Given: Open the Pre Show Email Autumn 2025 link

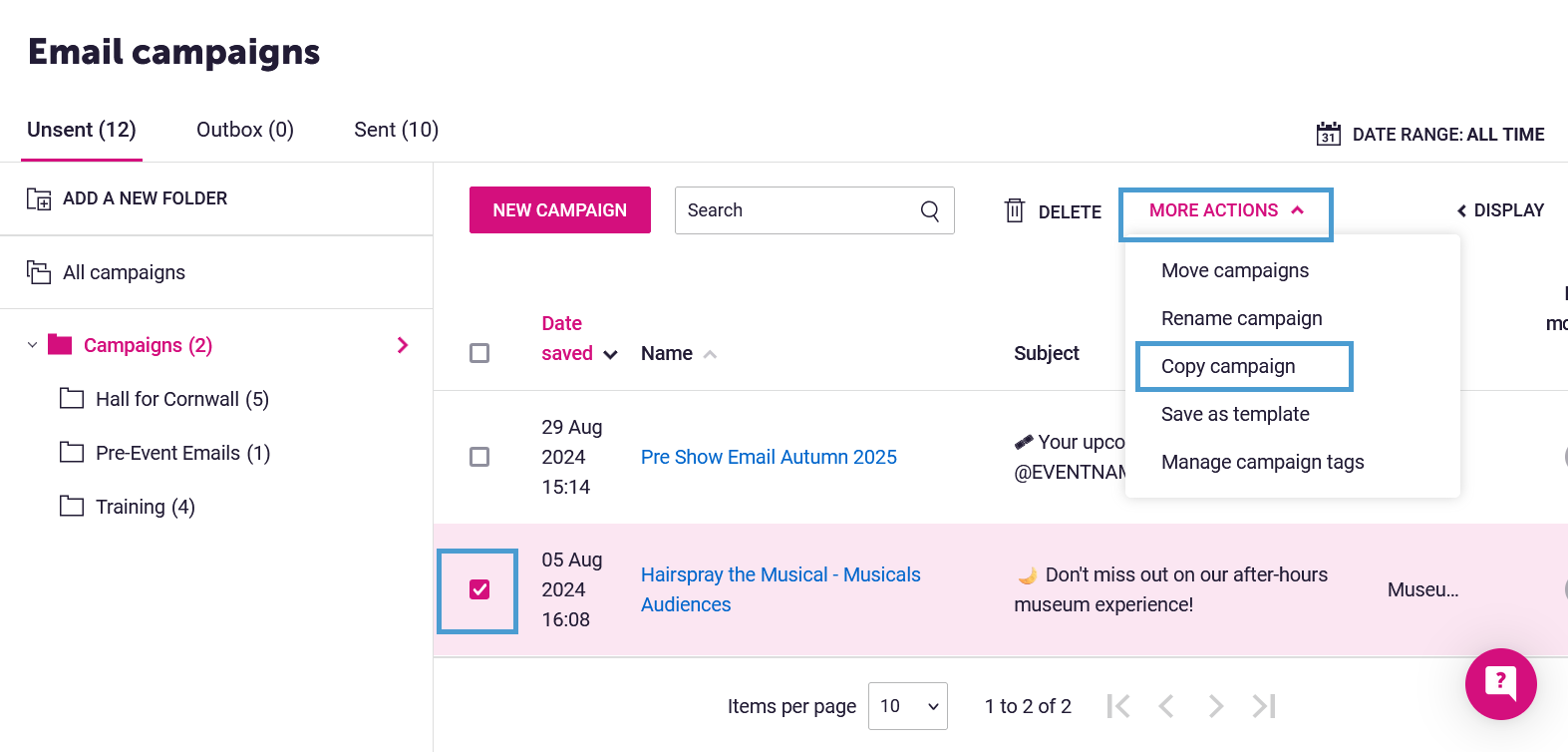Looking at the screenshot, I should tap(769, 457).
